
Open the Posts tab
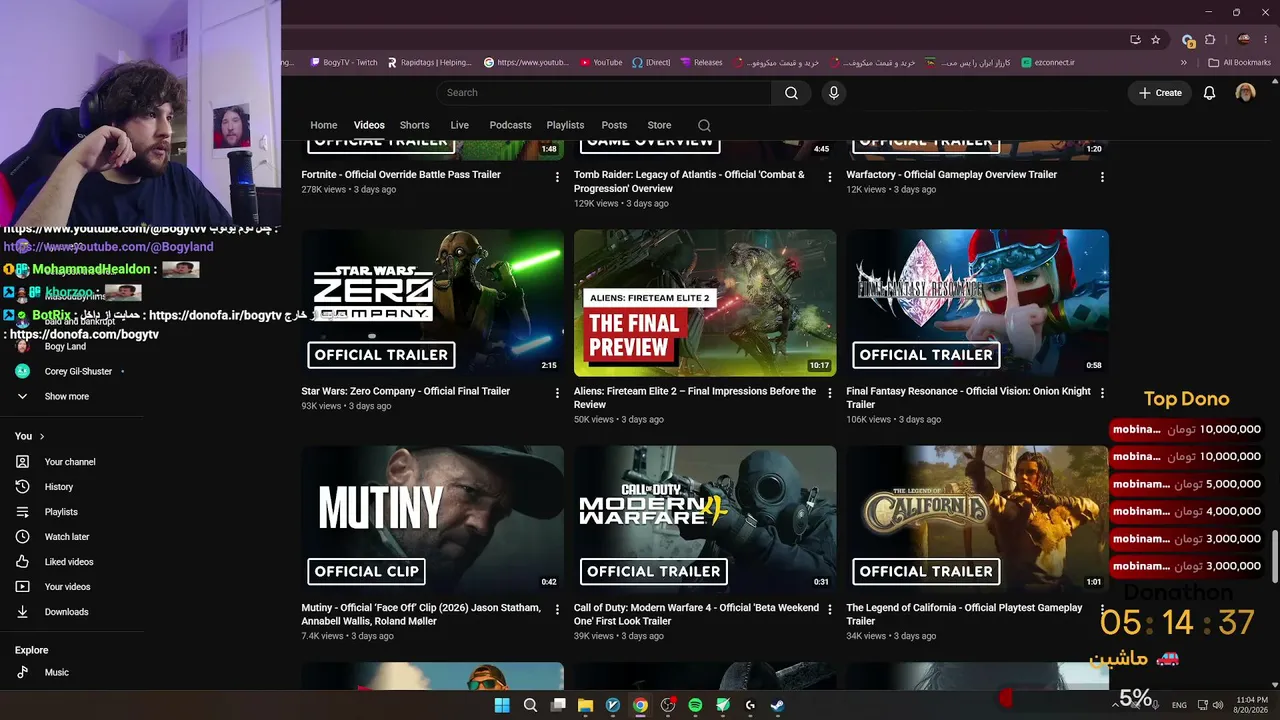pos(614,125)
